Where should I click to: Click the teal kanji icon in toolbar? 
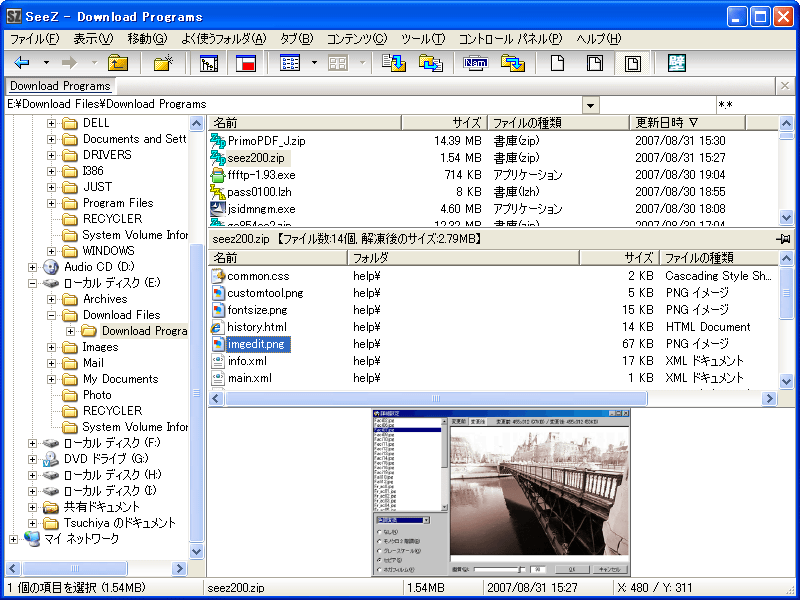pos(677,63)
